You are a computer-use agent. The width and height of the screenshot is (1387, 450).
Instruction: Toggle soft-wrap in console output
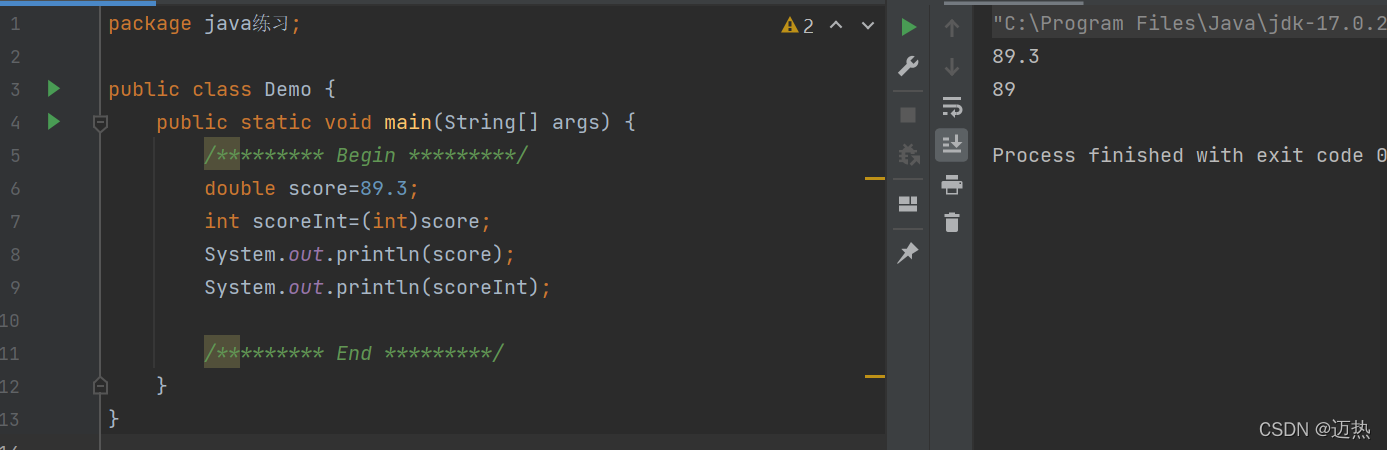tap(952, 106)
